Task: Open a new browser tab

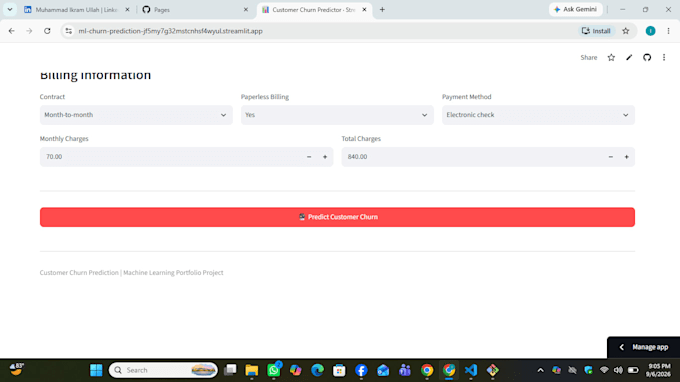Action: click(382, 10)
